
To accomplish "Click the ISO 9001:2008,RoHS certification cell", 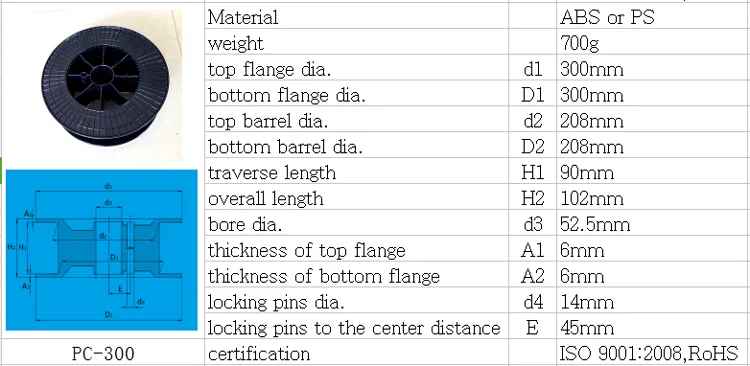I will pyautogui.click(x=653, y=354).
